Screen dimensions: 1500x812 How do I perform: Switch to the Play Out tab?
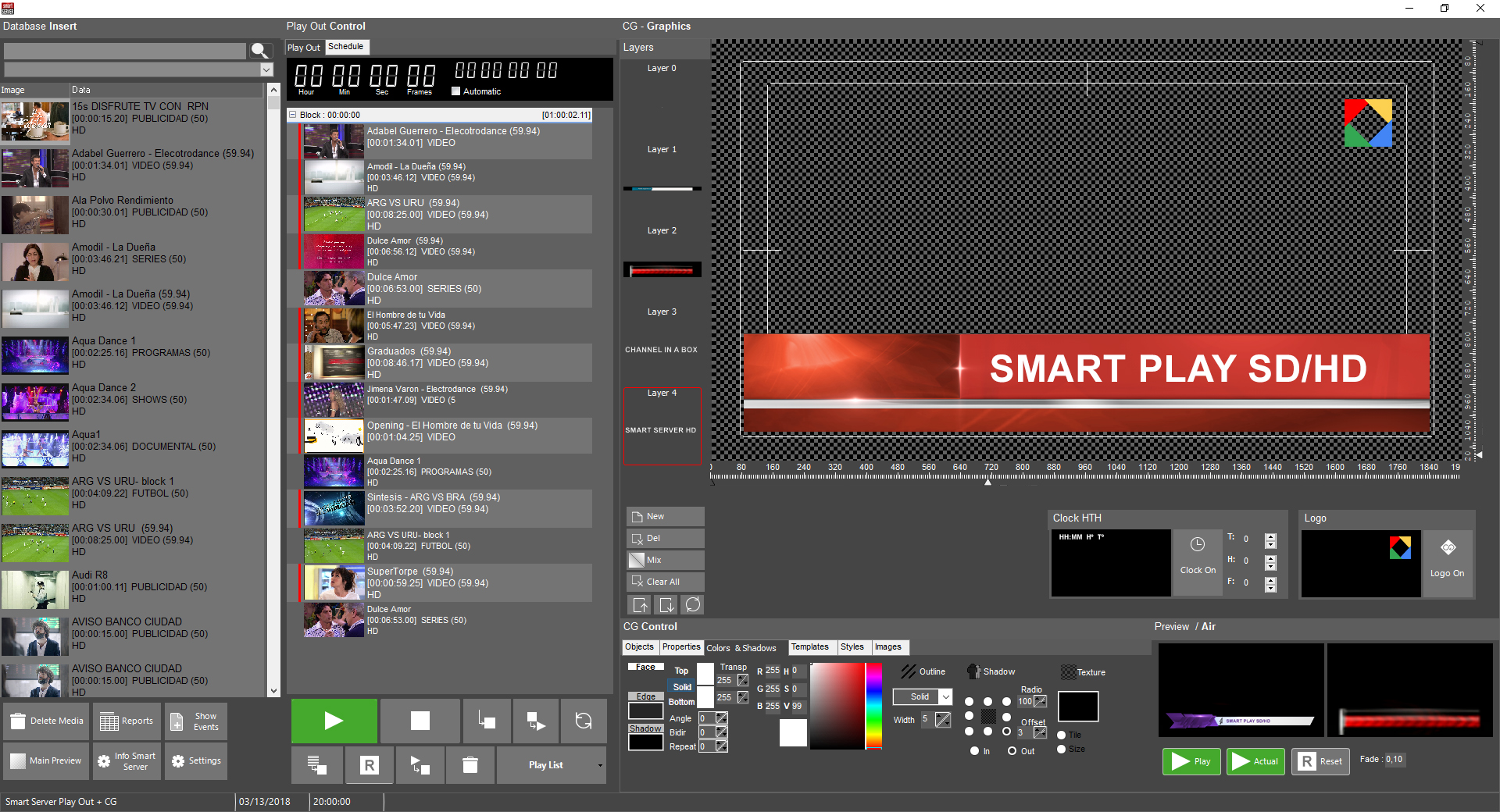coord(304,48)
